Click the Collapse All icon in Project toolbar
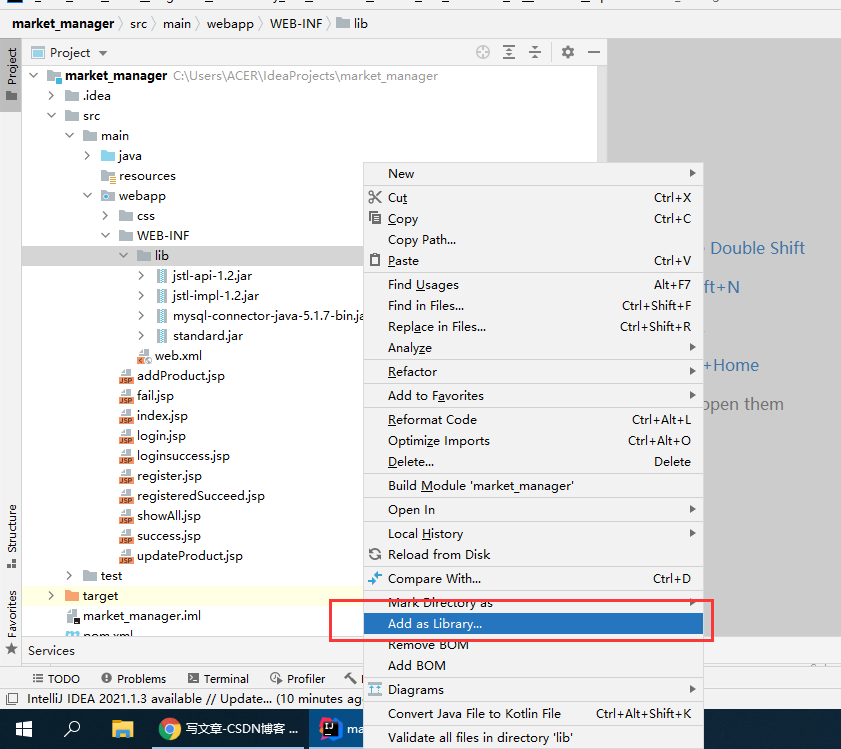This screenshot has height=749, width=841. 535,52
